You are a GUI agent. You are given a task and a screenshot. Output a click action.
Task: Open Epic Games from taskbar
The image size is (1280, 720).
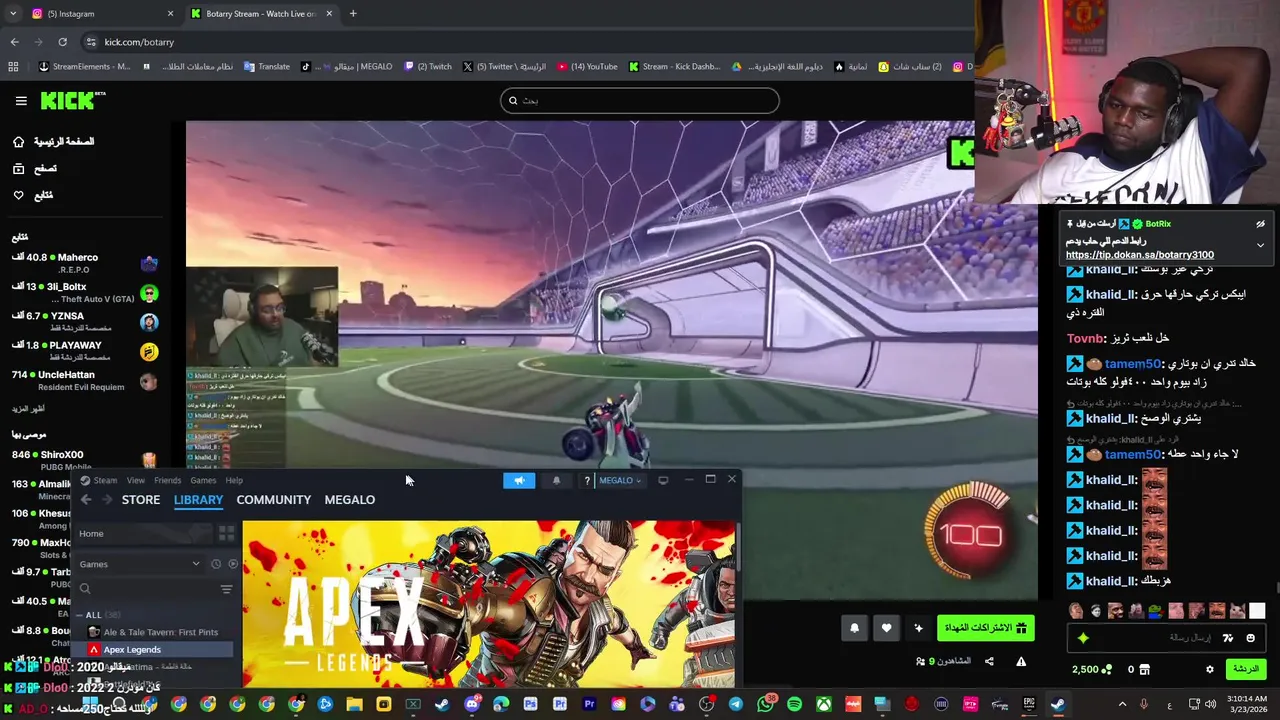tap(1028, 705)
